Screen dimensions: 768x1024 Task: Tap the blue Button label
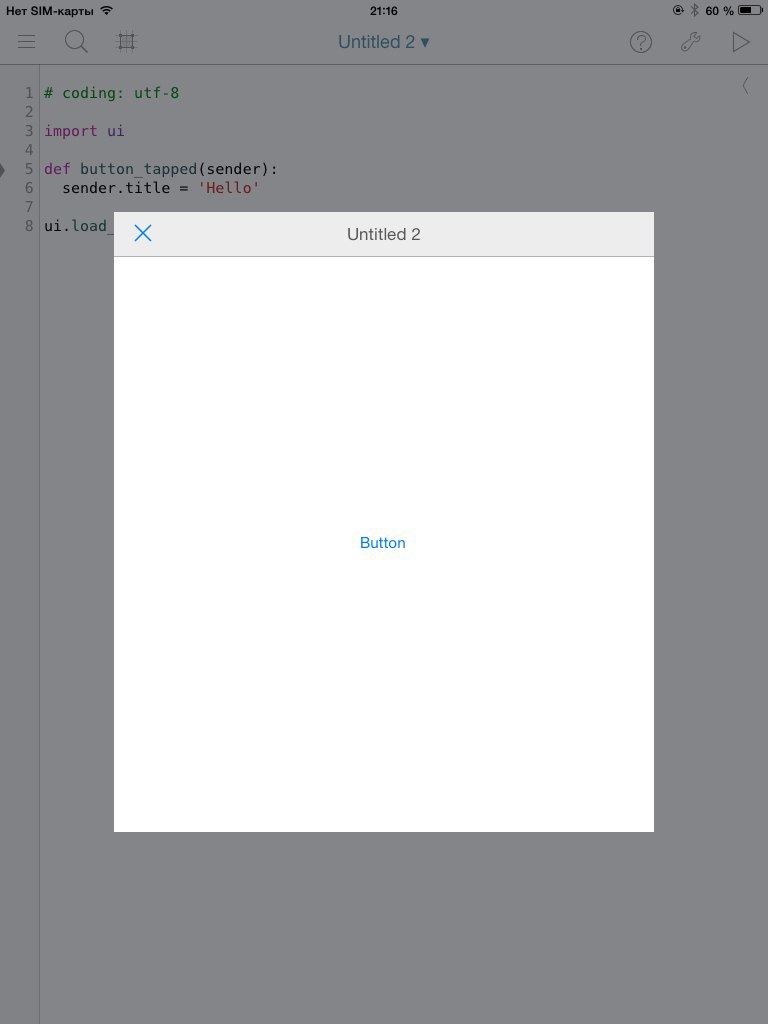(x=383, y=543)
